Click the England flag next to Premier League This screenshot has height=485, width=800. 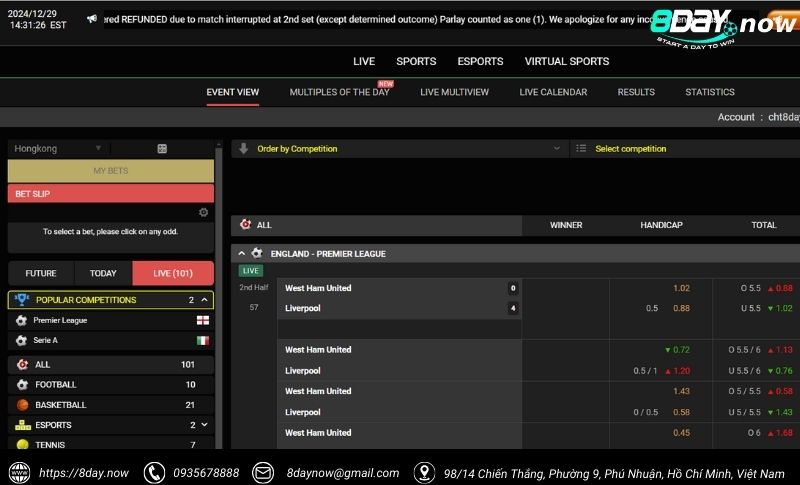coord(203,321)
